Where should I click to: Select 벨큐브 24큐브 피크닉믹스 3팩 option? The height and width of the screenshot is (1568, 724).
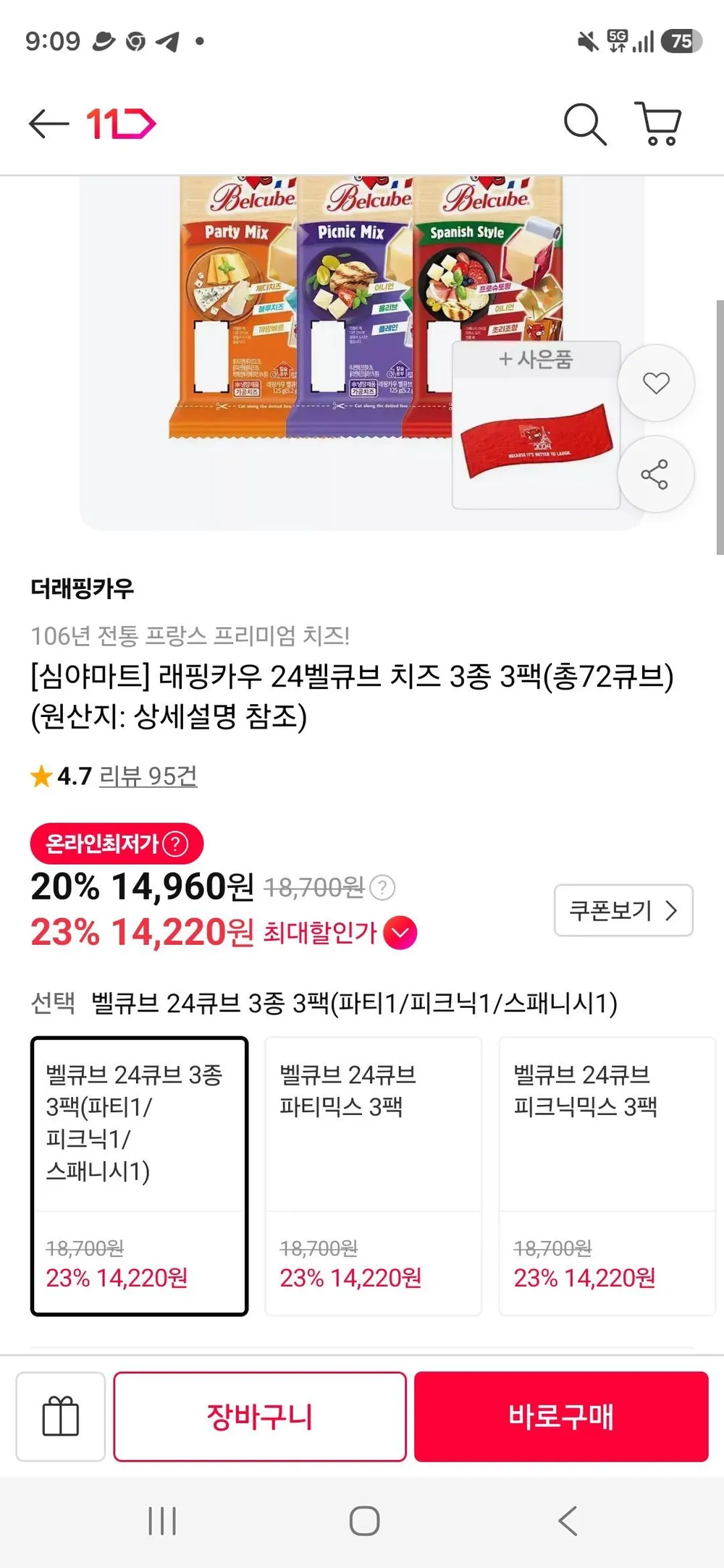pos(607,1176)
